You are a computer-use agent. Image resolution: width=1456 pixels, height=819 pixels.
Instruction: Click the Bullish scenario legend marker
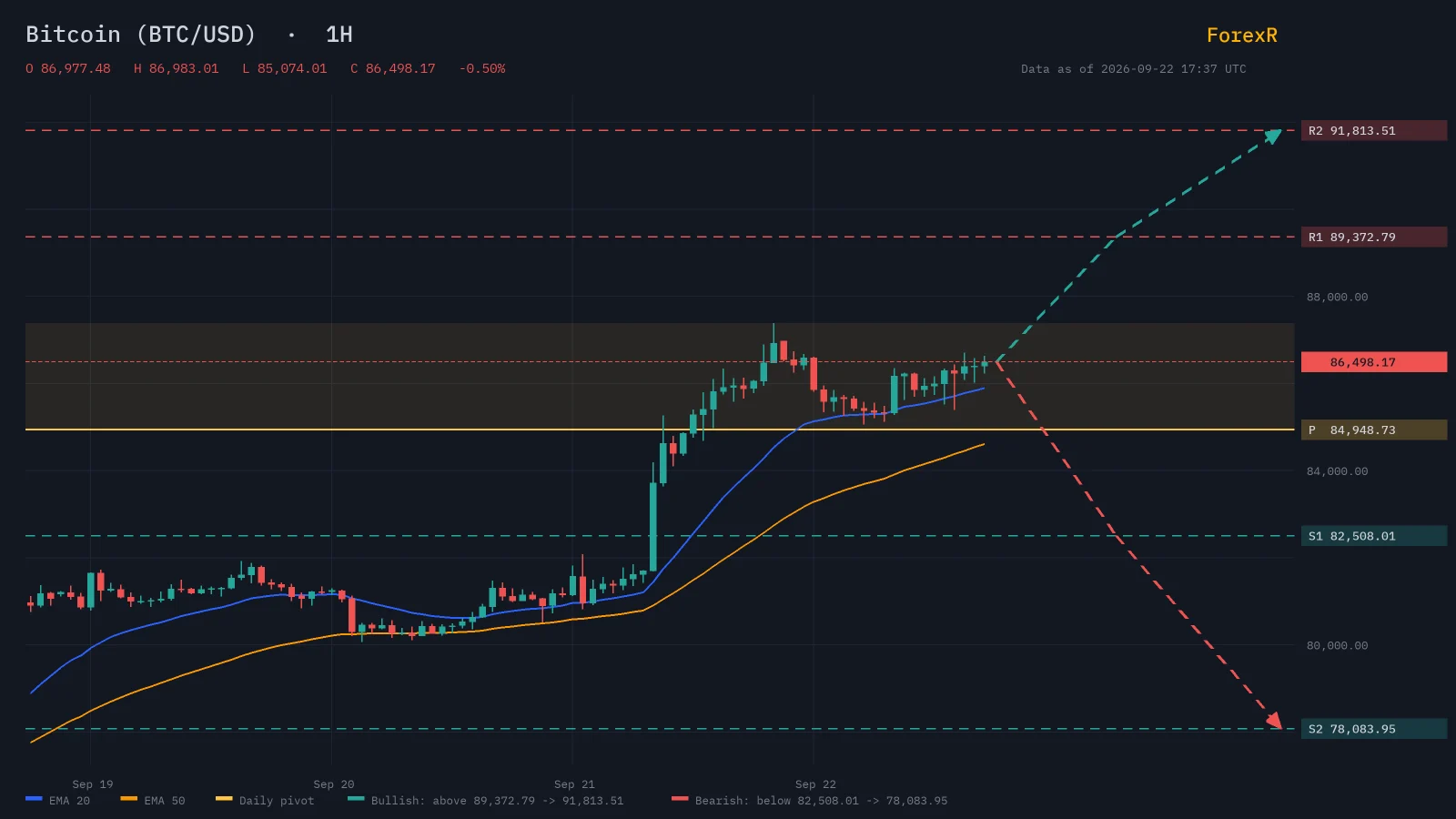coord(356,799)
